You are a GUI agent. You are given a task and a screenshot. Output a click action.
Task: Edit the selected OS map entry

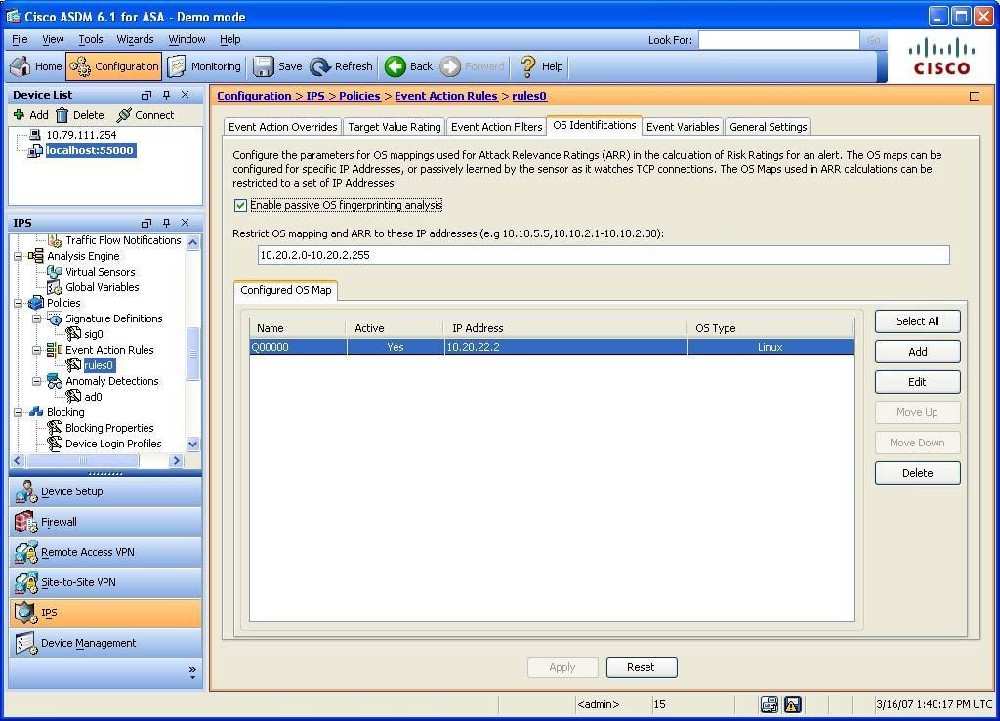coord(917,382)
